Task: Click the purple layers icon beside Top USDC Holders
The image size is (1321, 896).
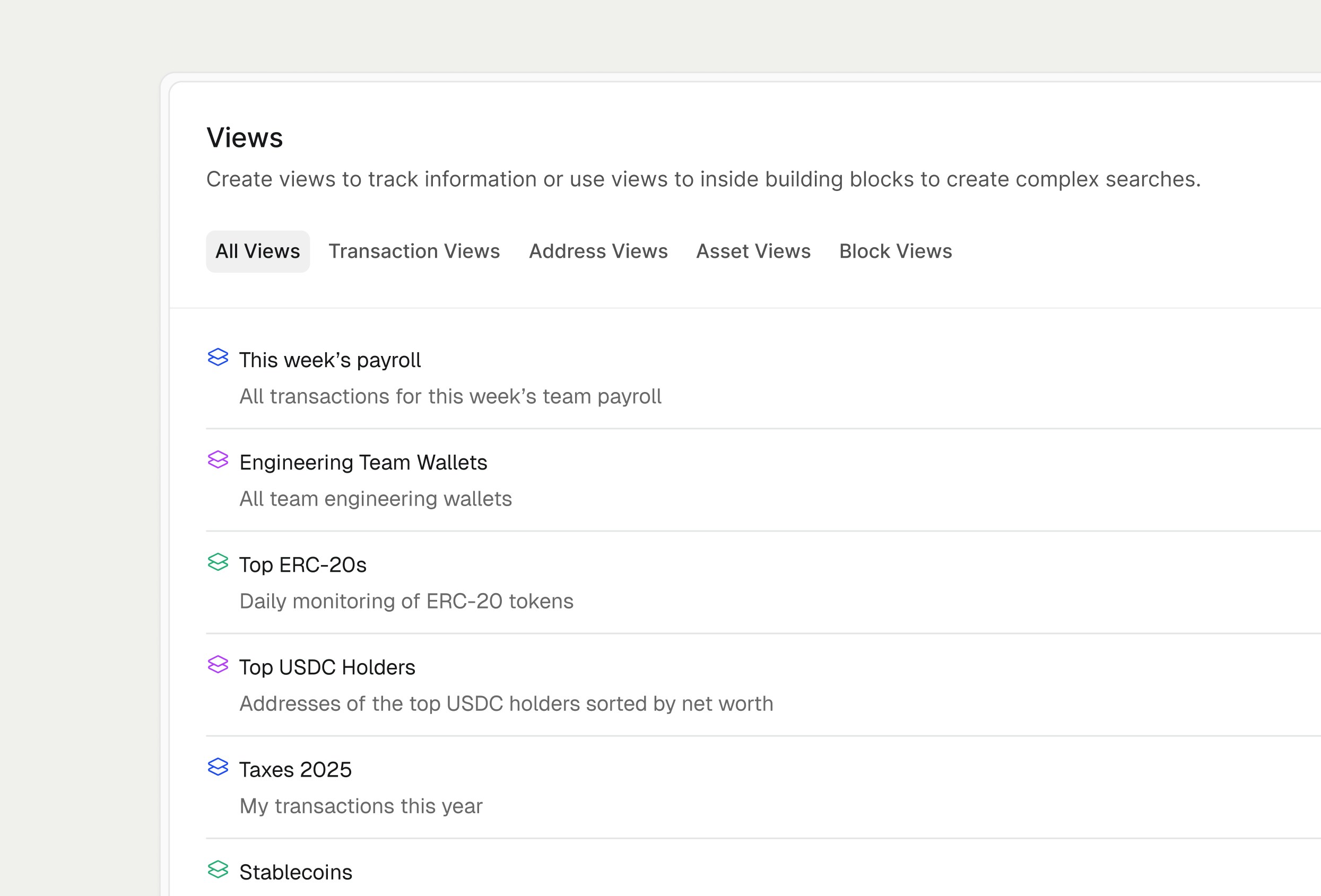Action: 218,666
